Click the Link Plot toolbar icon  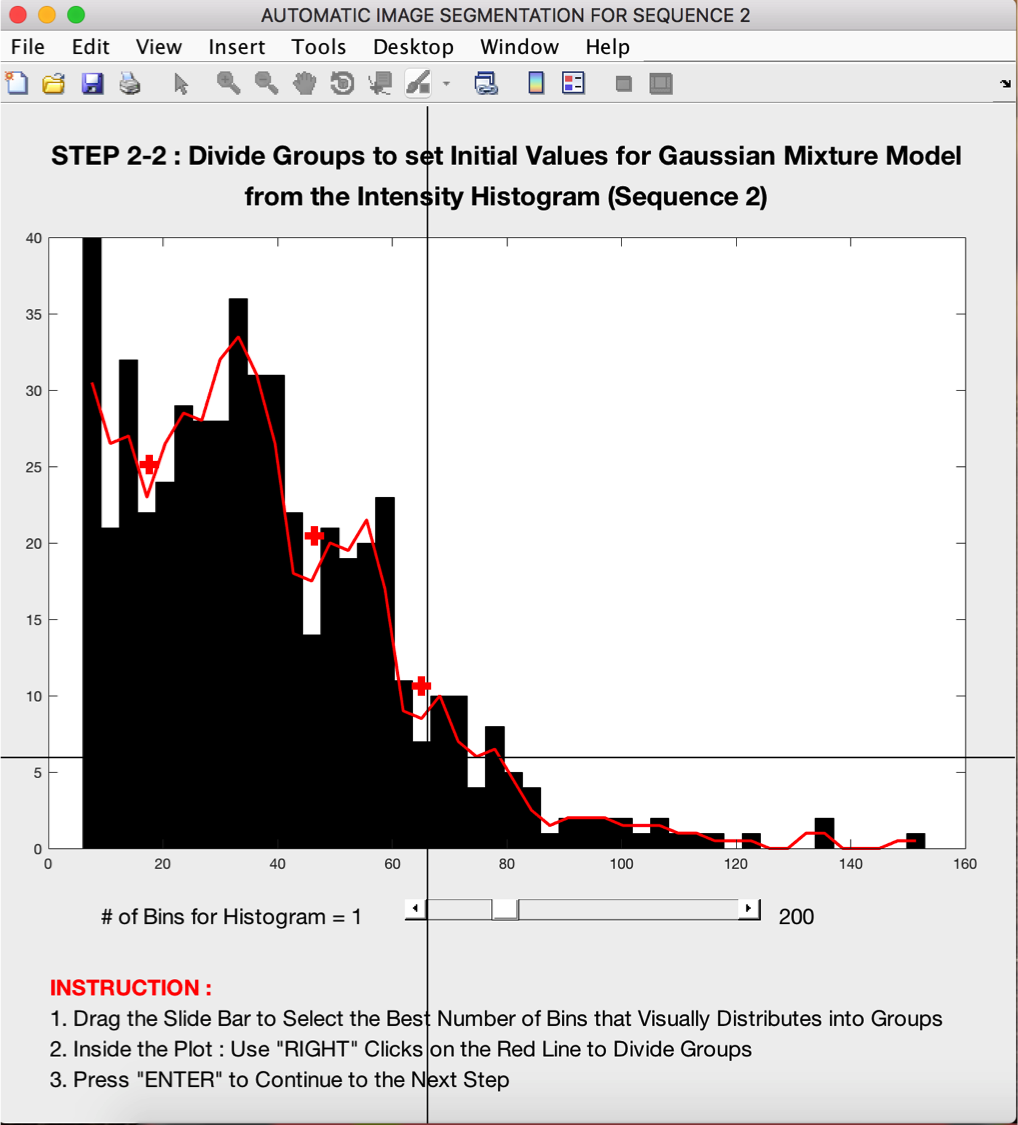click(x=486, y=84)
